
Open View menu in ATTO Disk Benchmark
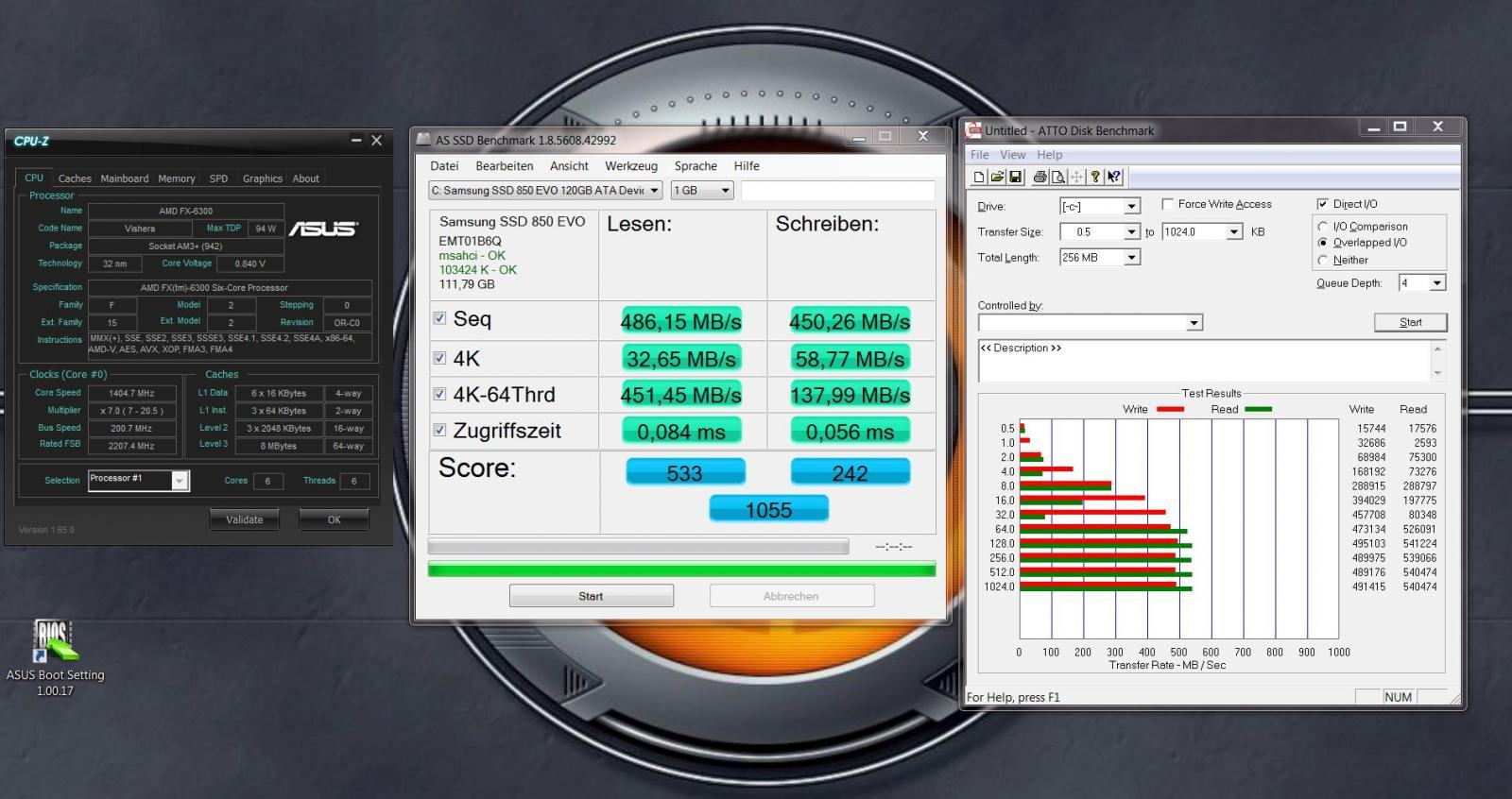(1013, 155)
